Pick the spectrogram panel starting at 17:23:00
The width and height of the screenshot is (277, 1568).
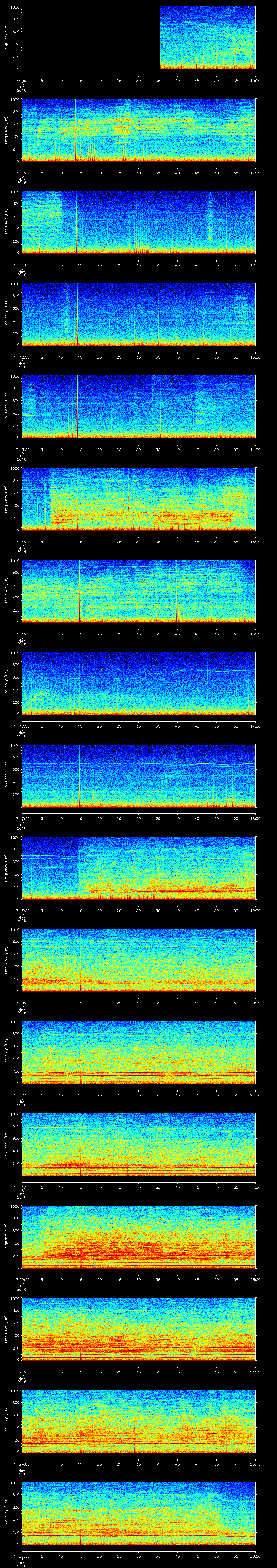139,1329
